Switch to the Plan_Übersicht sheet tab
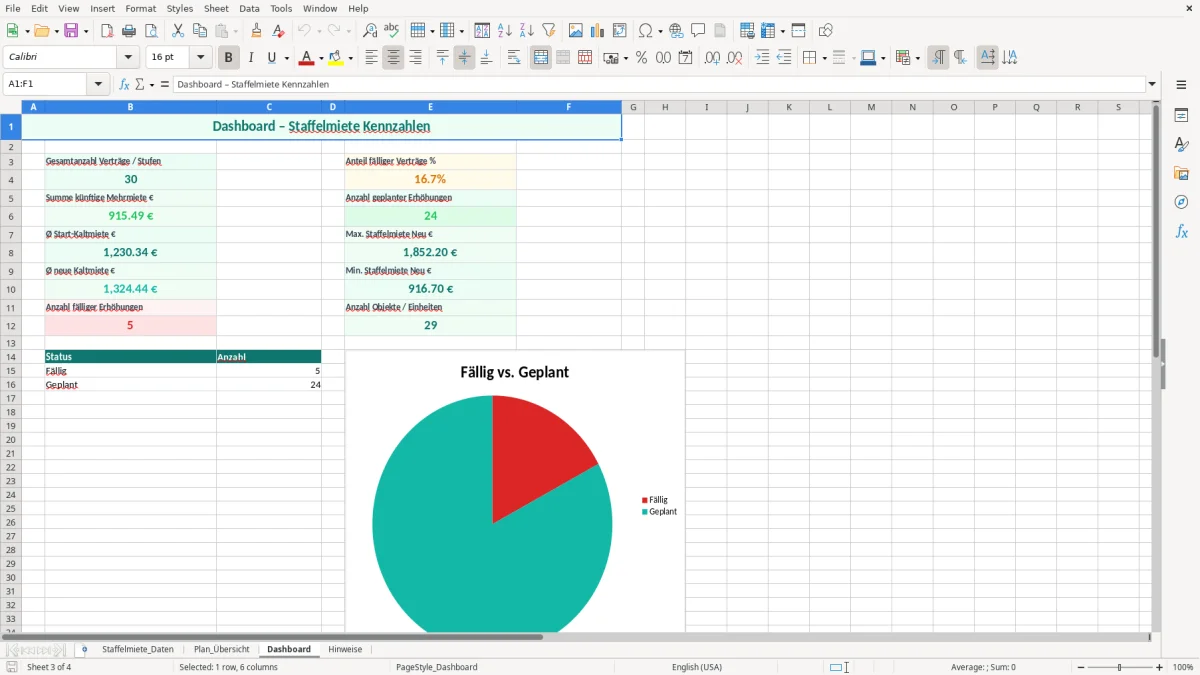The image size is (1200, 675). 222,650
